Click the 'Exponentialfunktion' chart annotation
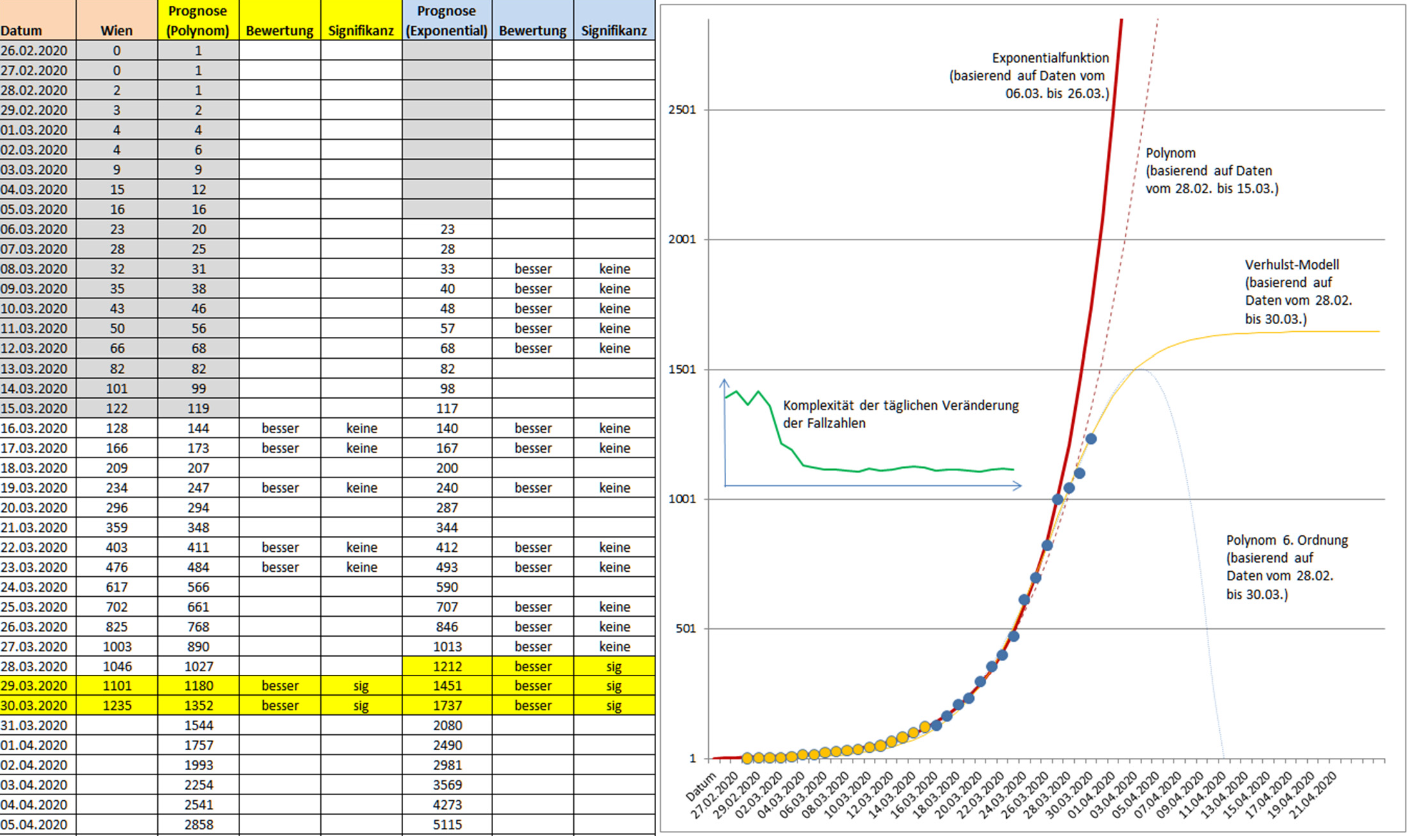1408x840 pixels. click(x=1029, y=75)
